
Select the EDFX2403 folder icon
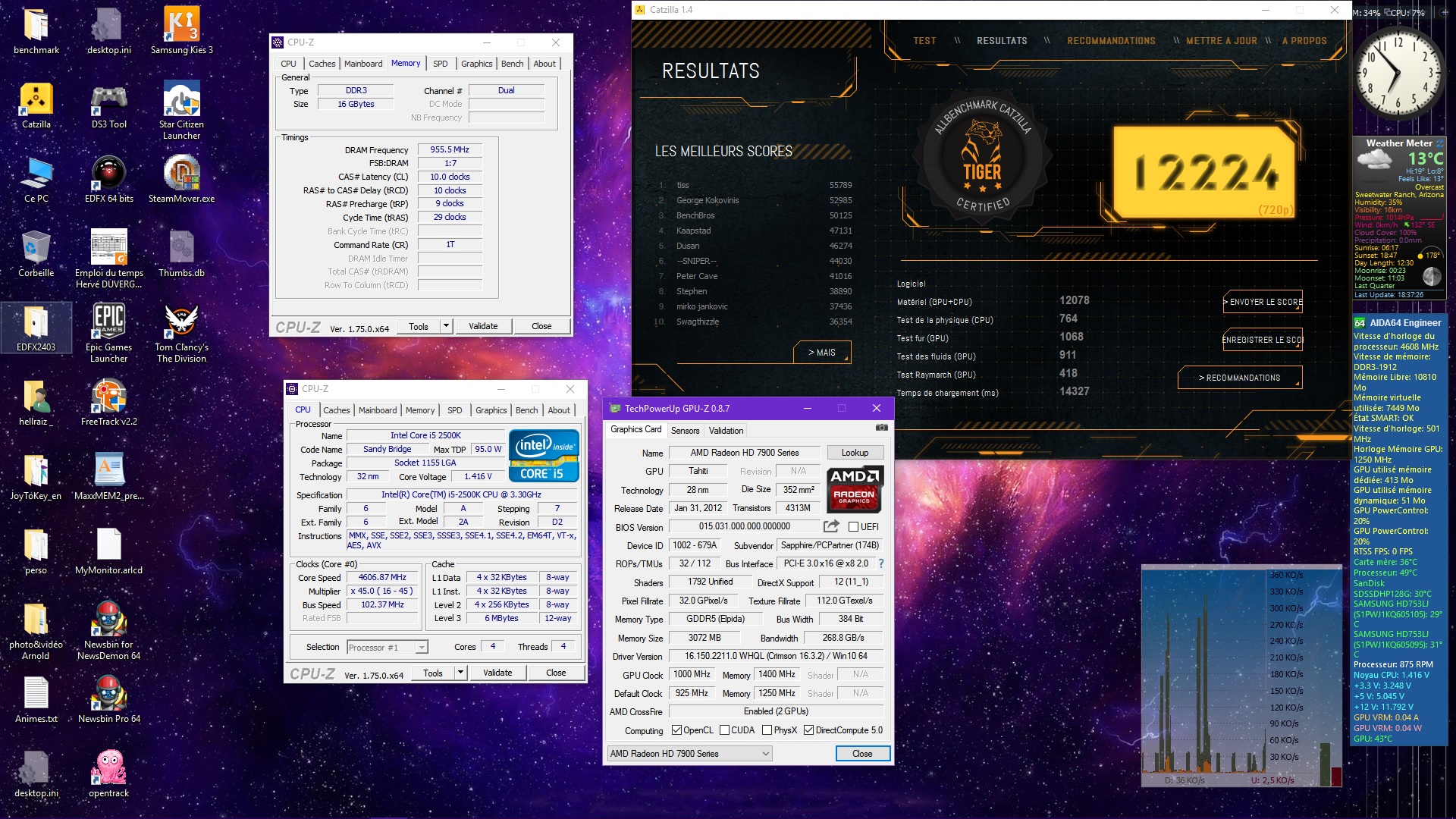pos(36,329)
